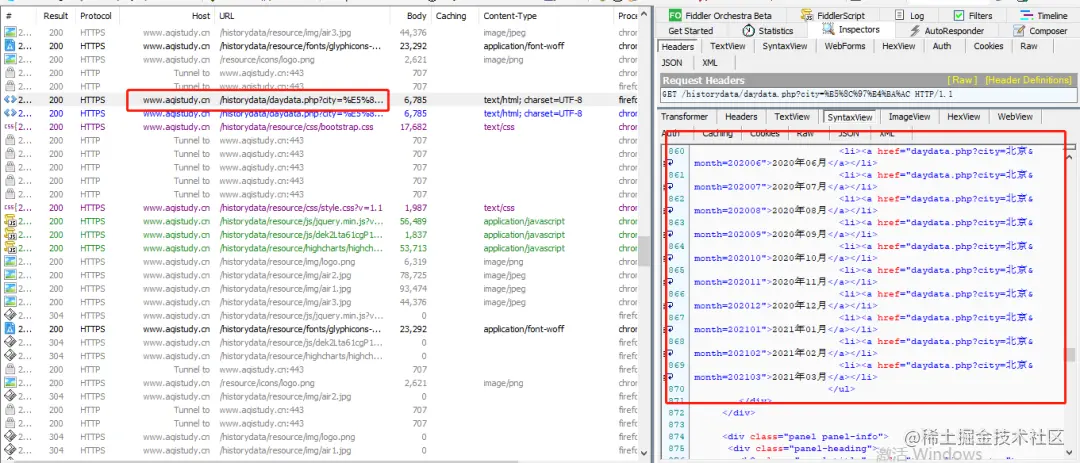Open the request TextView inspector tab
The height and width of the screenshot is (463, 1080).
click(727, 46)
